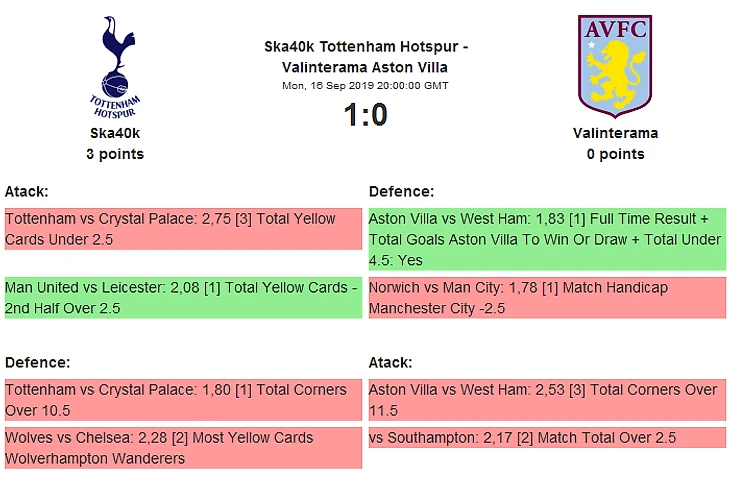Select Aston Villa vs West Ham corners over 11.5 bet

tap(547, 400)
